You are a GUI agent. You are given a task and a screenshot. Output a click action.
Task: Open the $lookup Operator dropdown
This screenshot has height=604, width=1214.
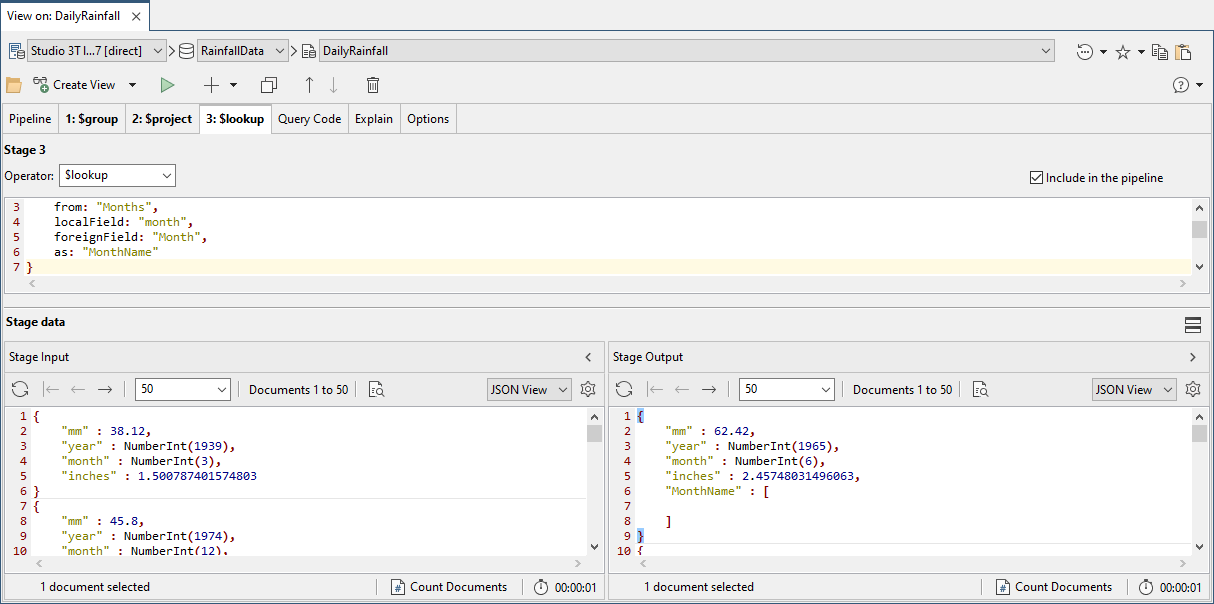click(117, 175)
